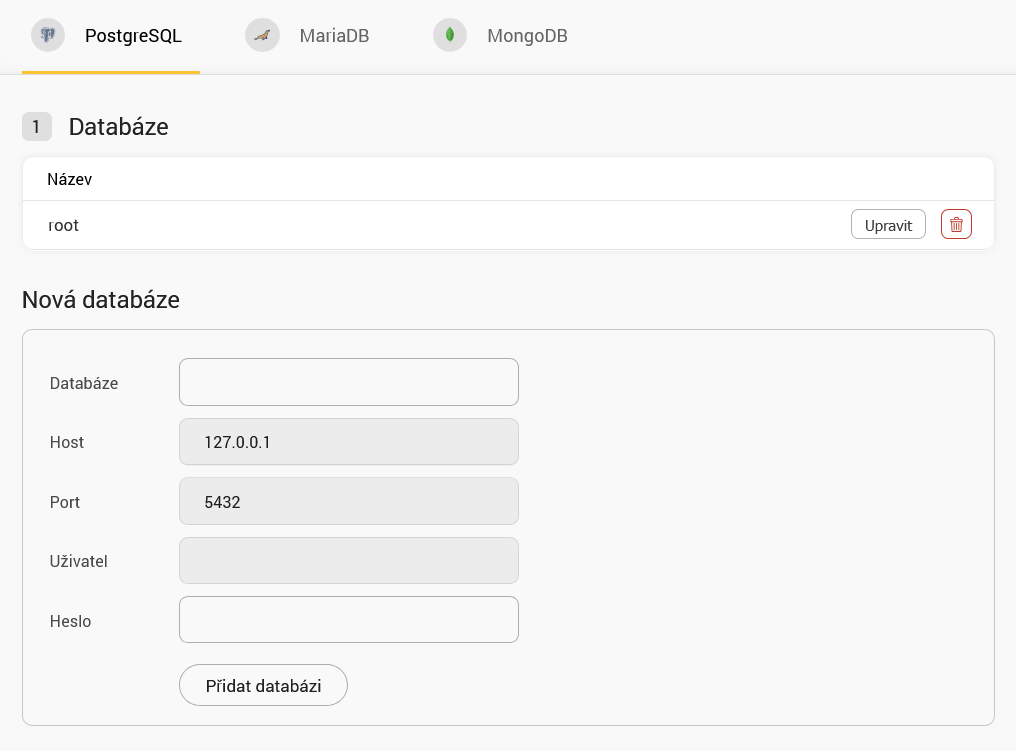Click the Název column header
Viewport: 1016px width, 751px height.
tap(69, 179)
